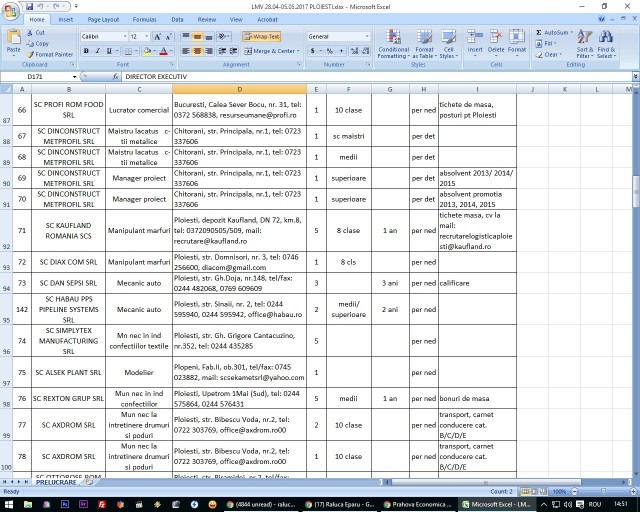Toggle Underline formatting
The height and width of the screenshot is (512, 640).
click(109, 51)
